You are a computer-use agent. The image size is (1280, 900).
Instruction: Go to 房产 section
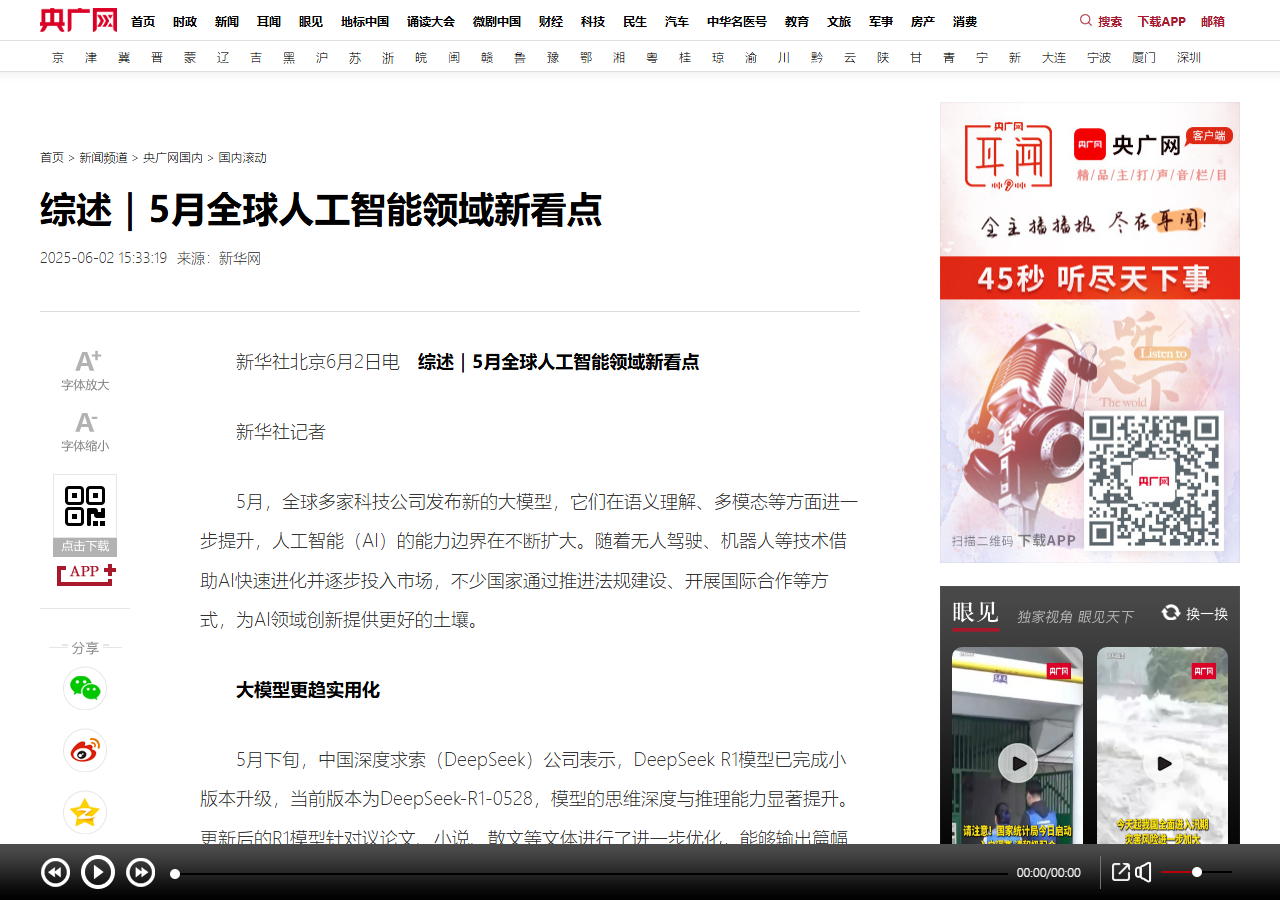coord(923,21)
